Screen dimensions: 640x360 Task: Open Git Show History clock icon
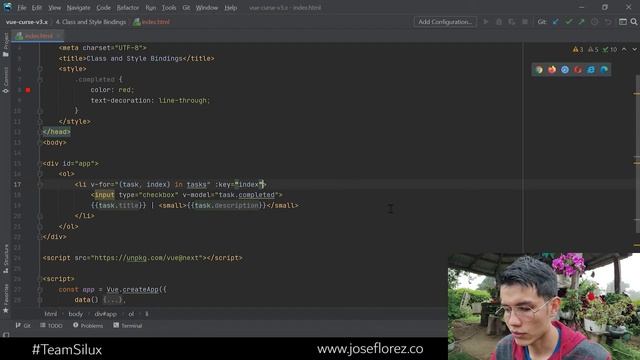pos(595,22)
